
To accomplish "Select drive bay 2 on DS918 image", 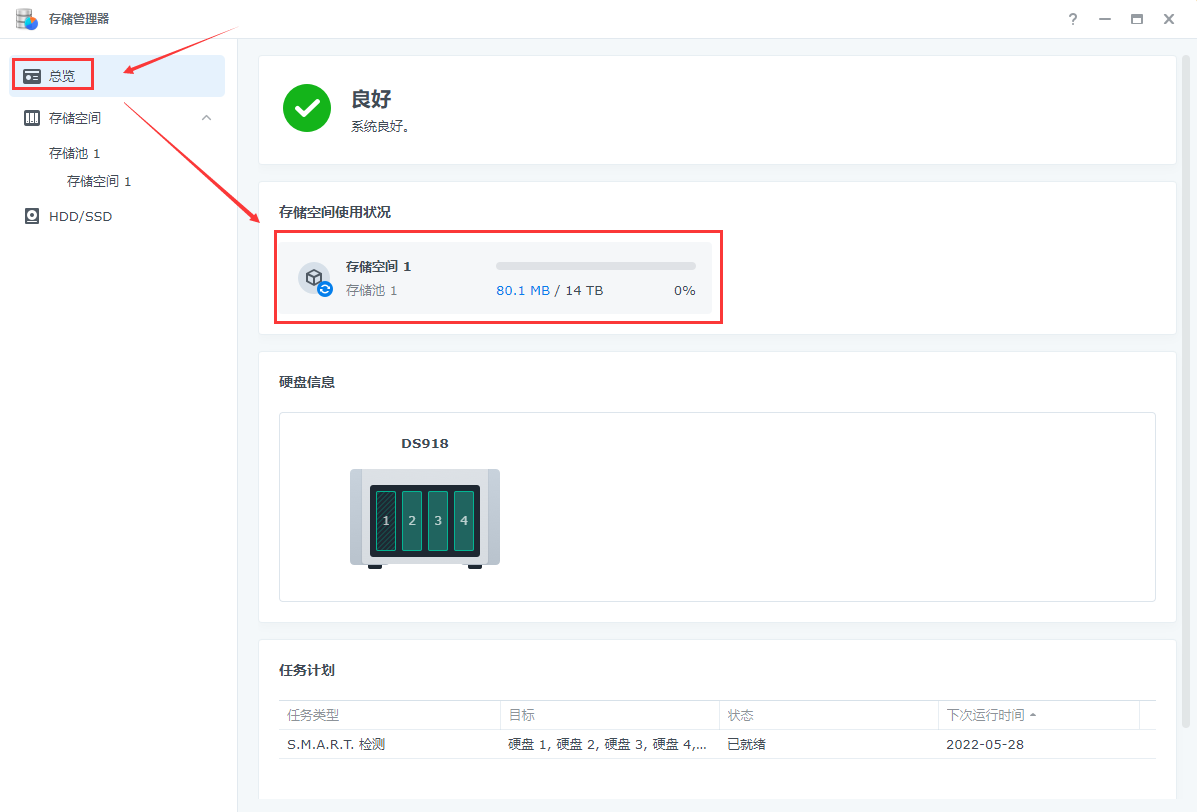I will point(412,521).
